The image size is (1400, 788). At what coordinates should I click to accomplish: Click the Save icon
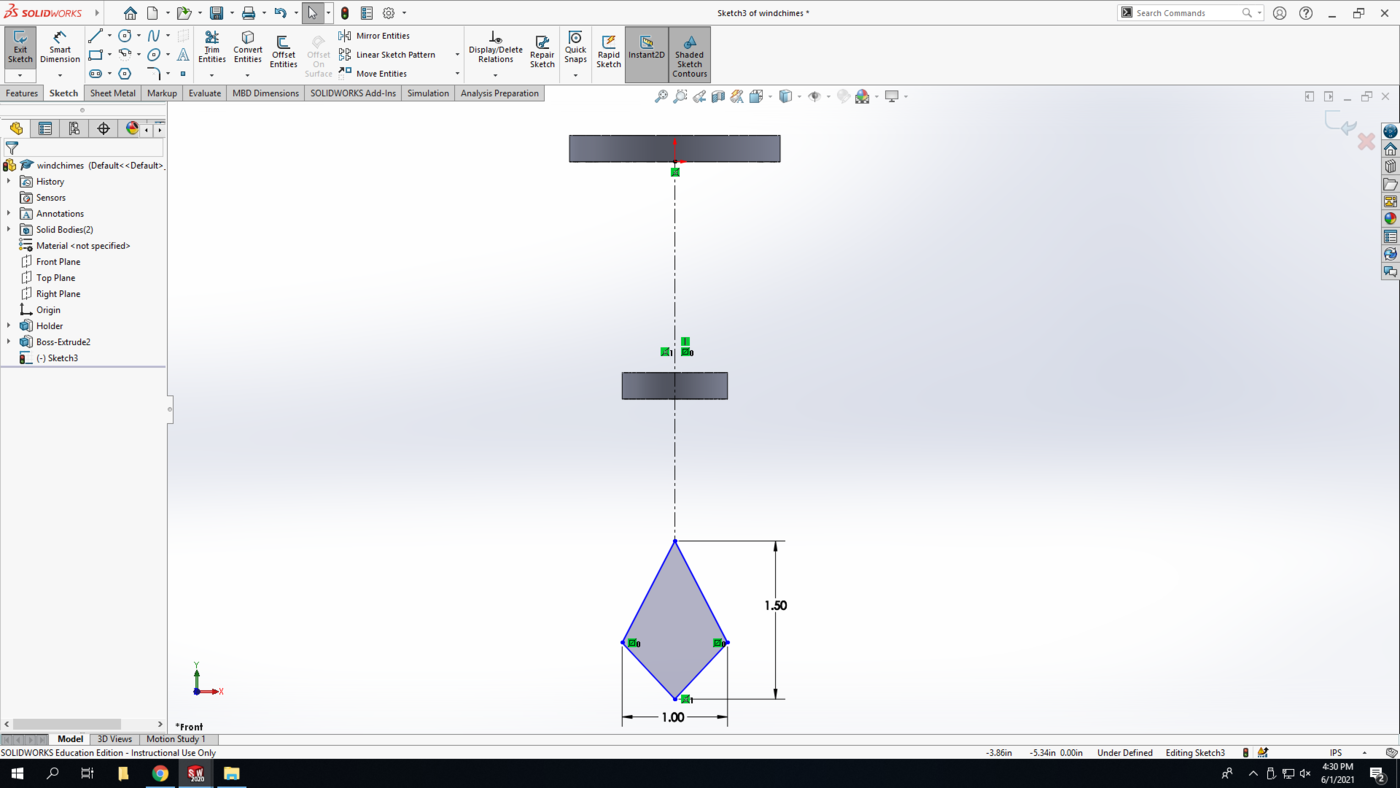pos(216,13)
